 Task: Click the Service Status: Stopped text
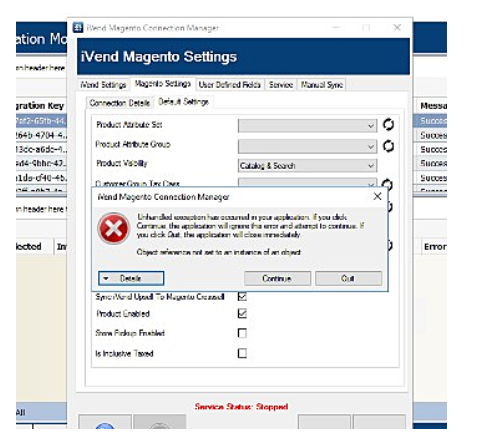(241, 406)
